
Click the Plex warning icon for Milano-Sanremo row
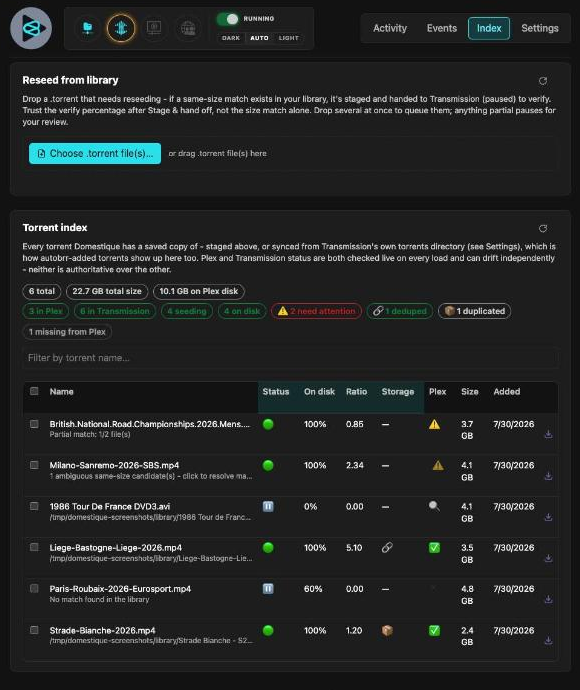click(438, 465)
